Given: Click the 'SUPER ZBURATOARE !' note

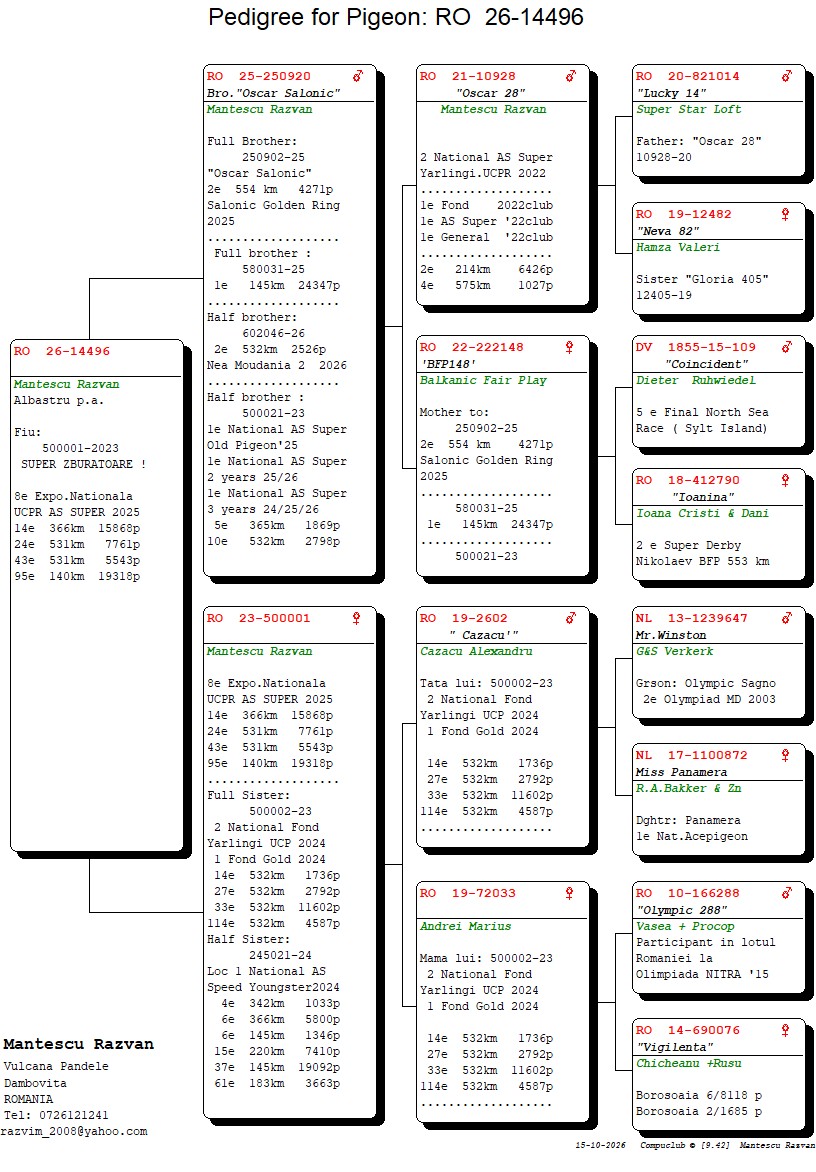Looking at the screenshot, I should [x=84, y=464].
